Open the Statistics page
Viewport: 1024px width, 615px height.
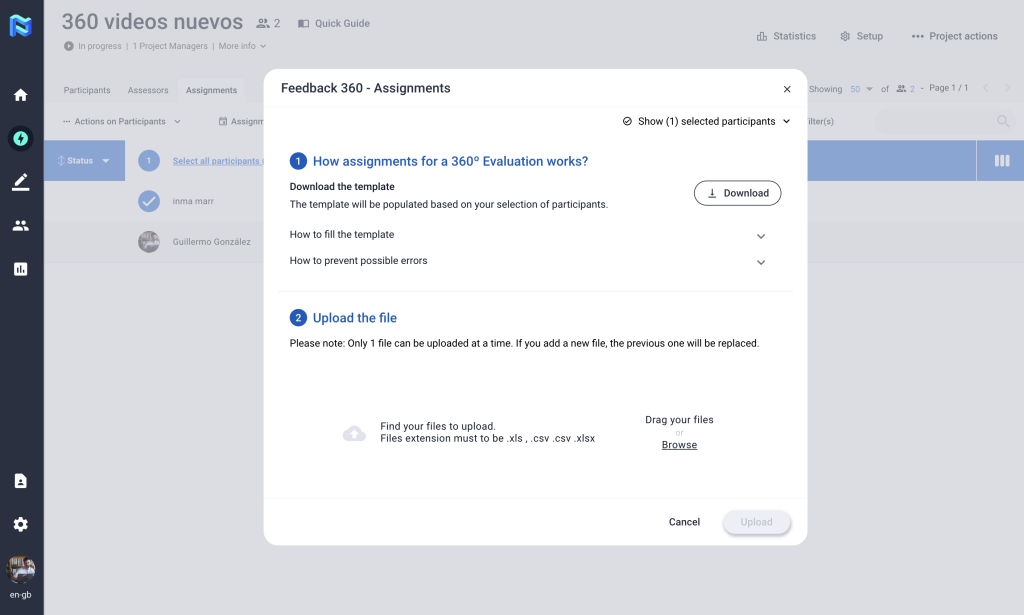[x=786, y=36]
